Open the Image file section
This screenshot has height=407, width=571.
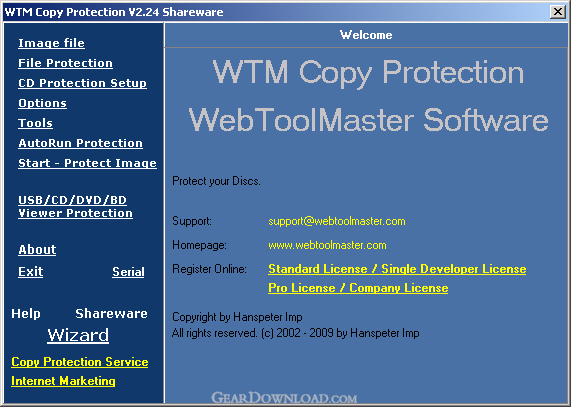pos(51,43)
